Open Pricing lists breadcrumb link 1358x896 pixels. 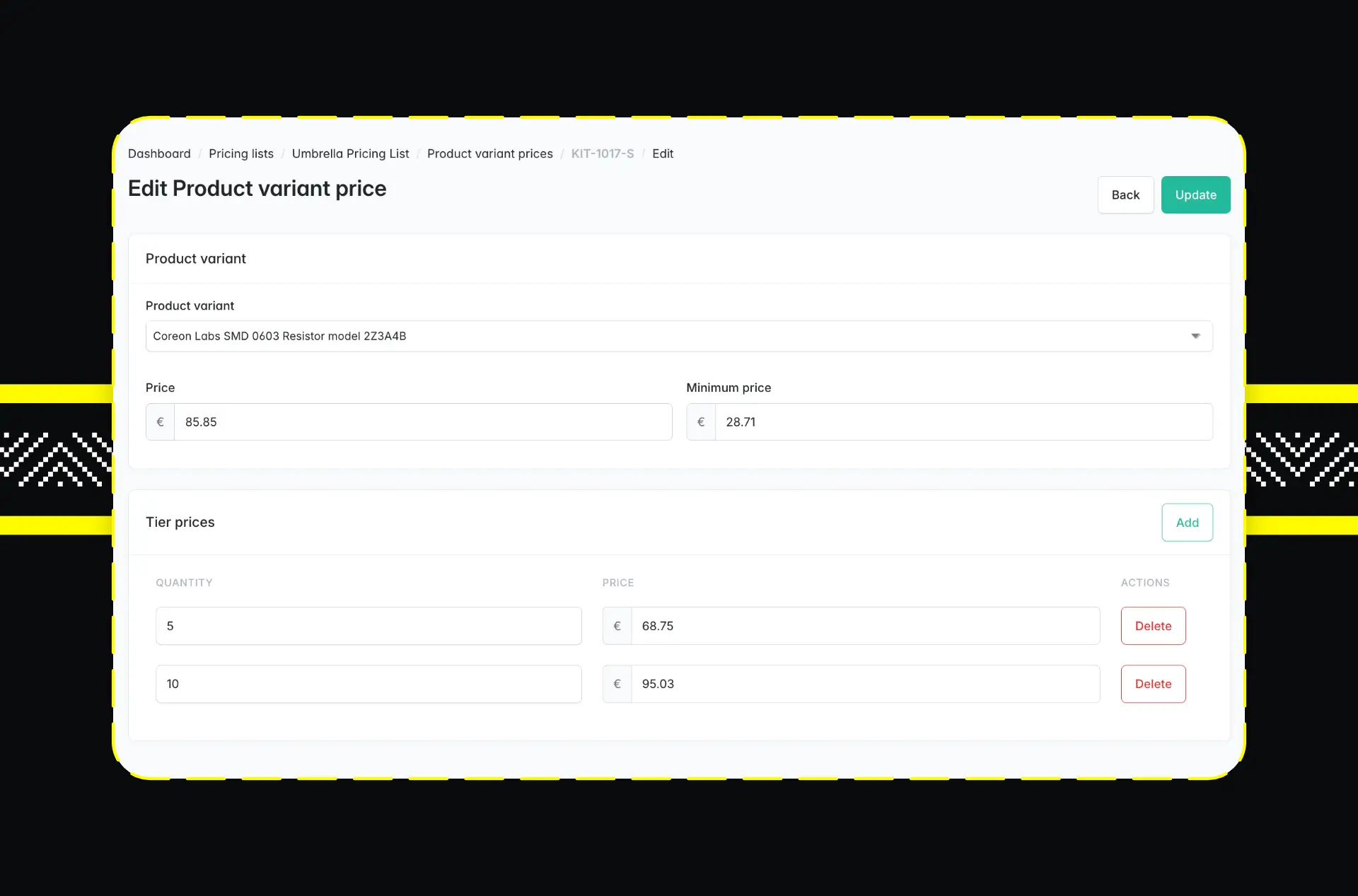pyautogui.click(x=240, y=153)
